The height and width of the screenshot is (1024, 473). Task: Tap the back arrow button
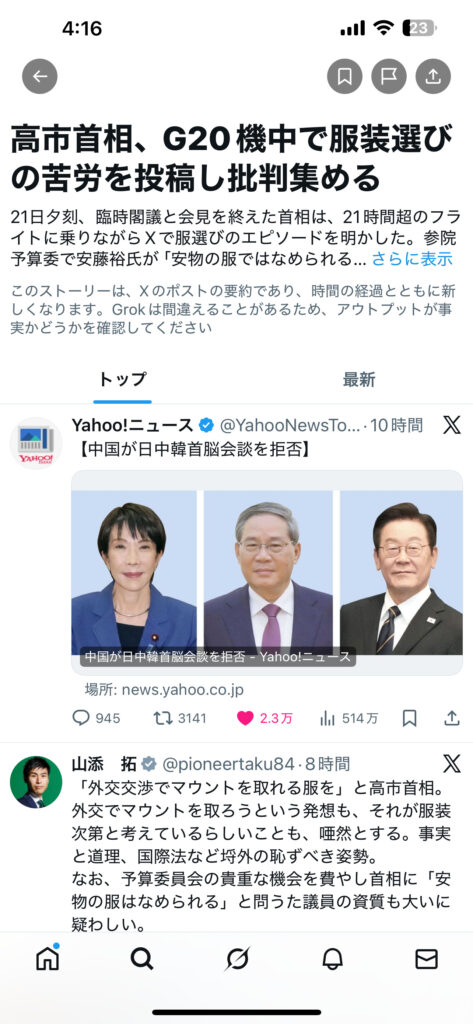40,76
